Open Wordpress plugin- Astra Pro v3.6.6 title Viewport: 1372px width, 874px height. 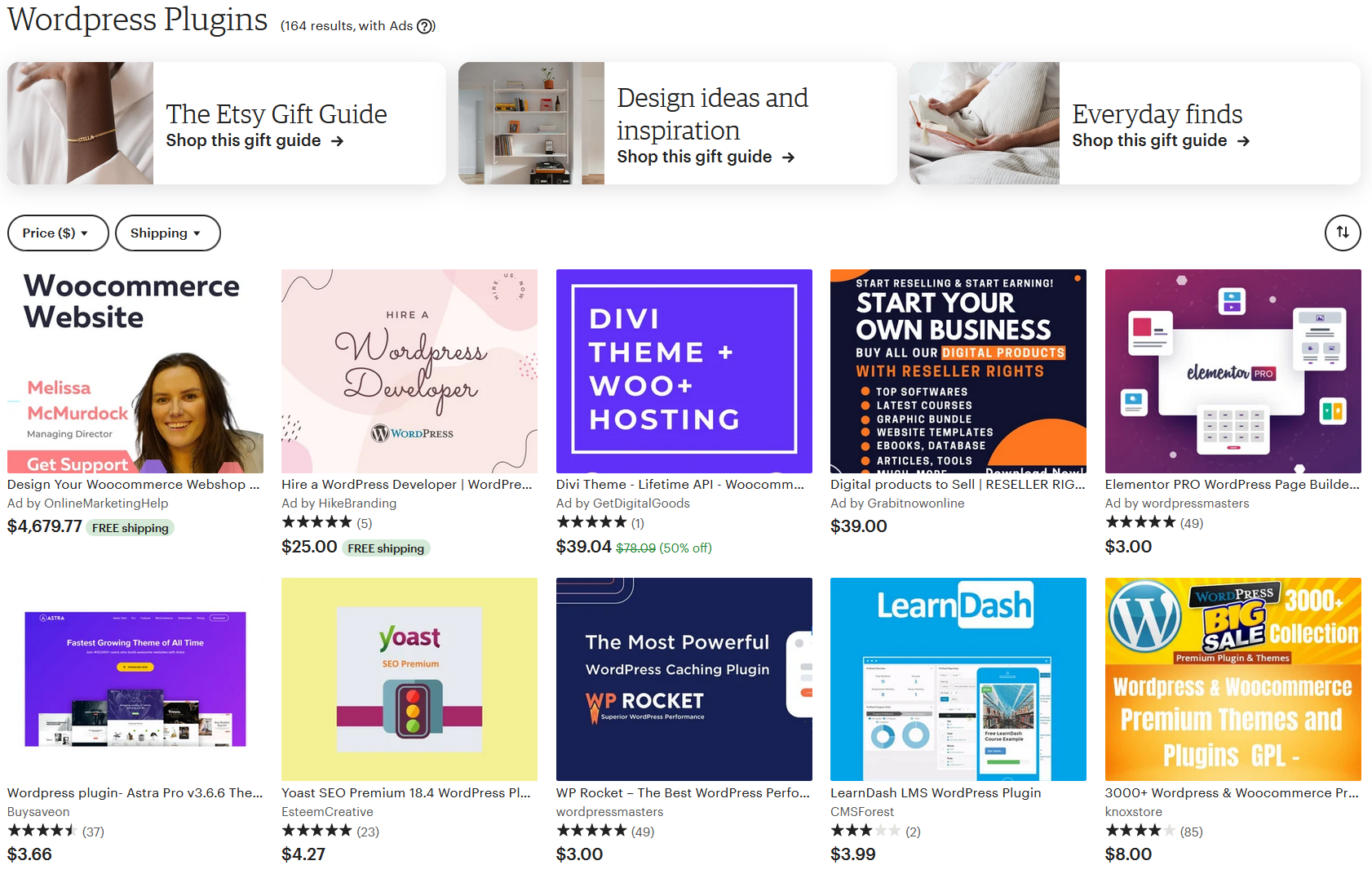pyautogui.click(x=135, y=792)
